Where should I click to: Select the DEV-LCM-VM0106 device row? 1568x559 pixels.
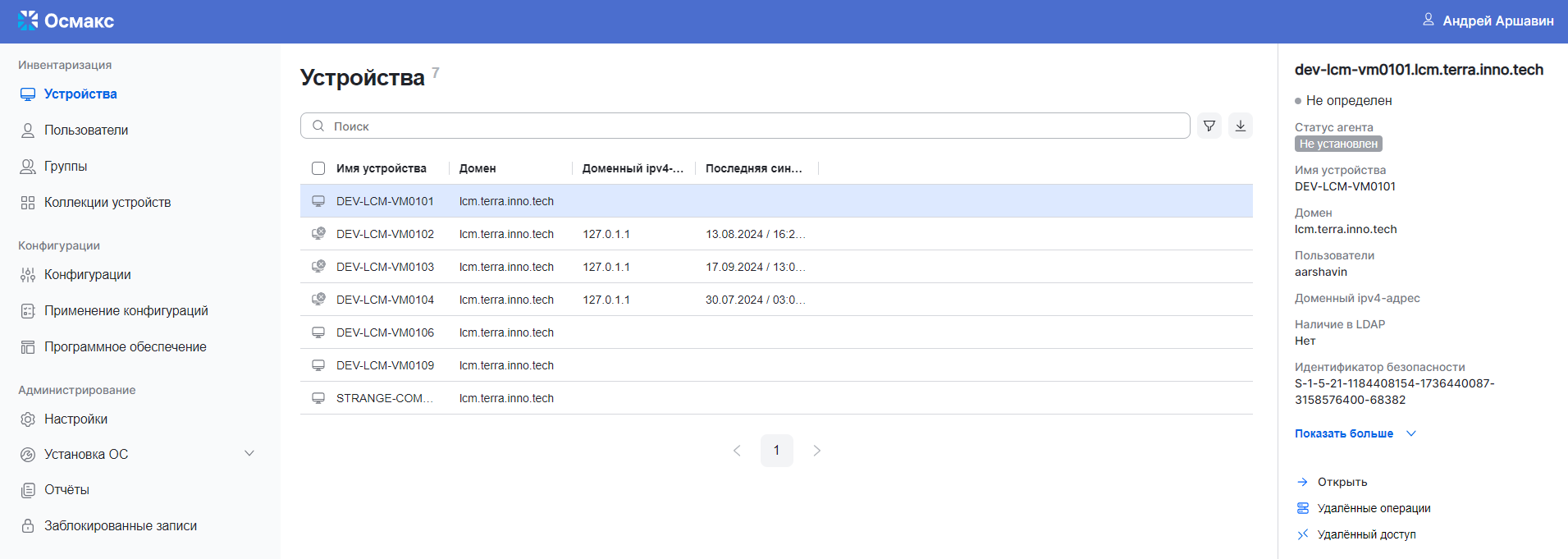click(x=385, y=332)
